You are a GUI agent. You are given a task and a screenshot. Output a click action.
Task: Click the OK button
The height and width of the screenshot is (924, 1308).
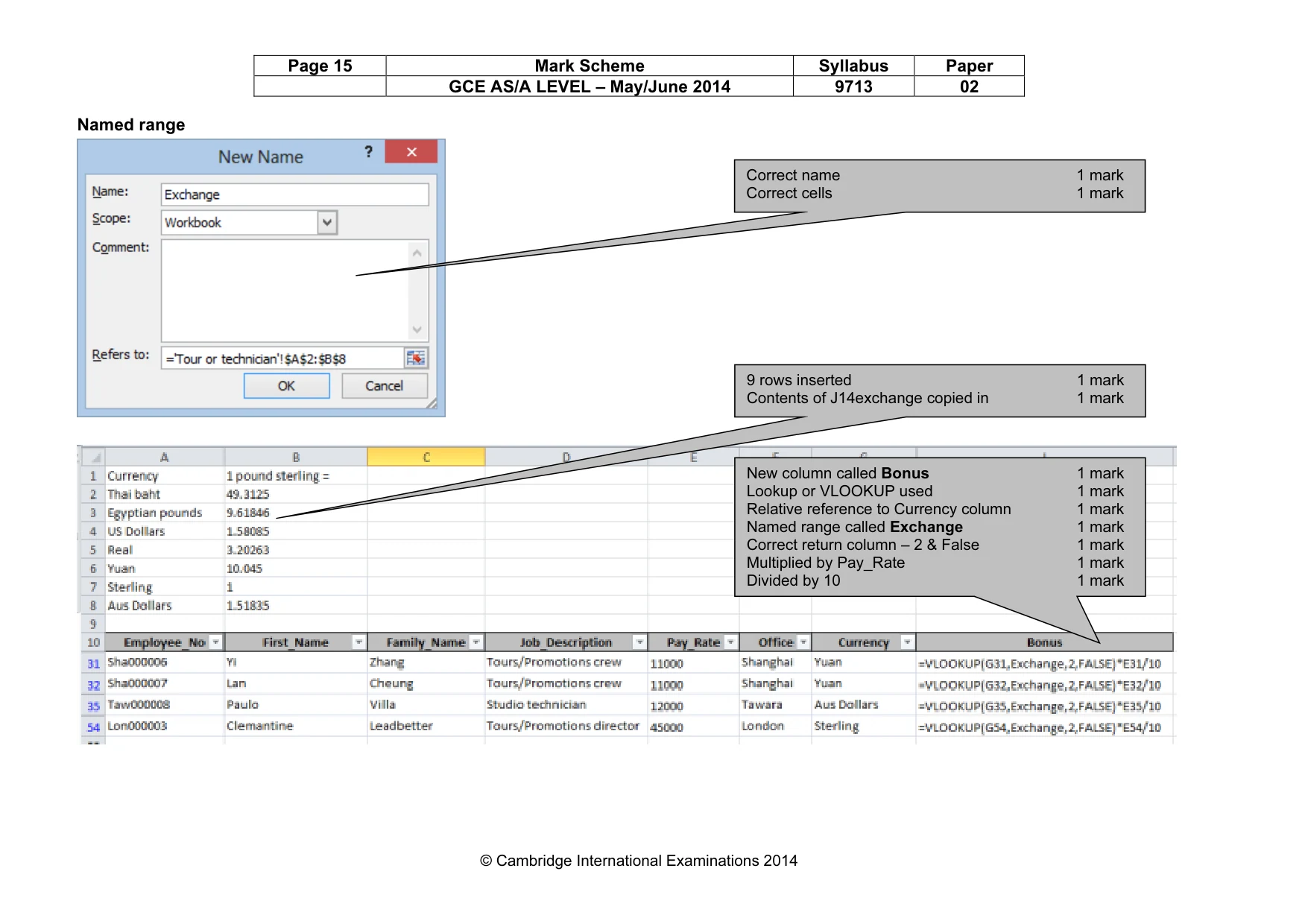point(287,386)
